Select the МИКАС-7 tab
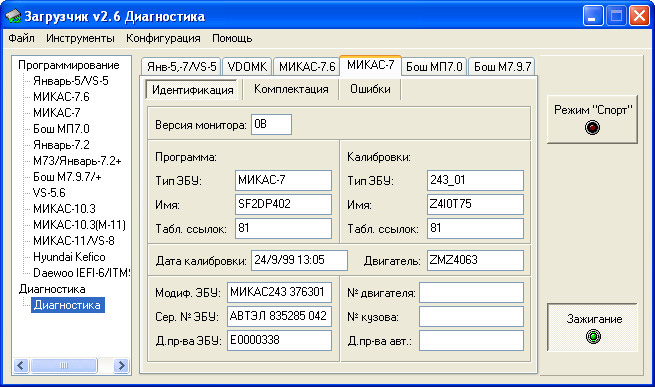655x387 pixels. click(371, 65)
